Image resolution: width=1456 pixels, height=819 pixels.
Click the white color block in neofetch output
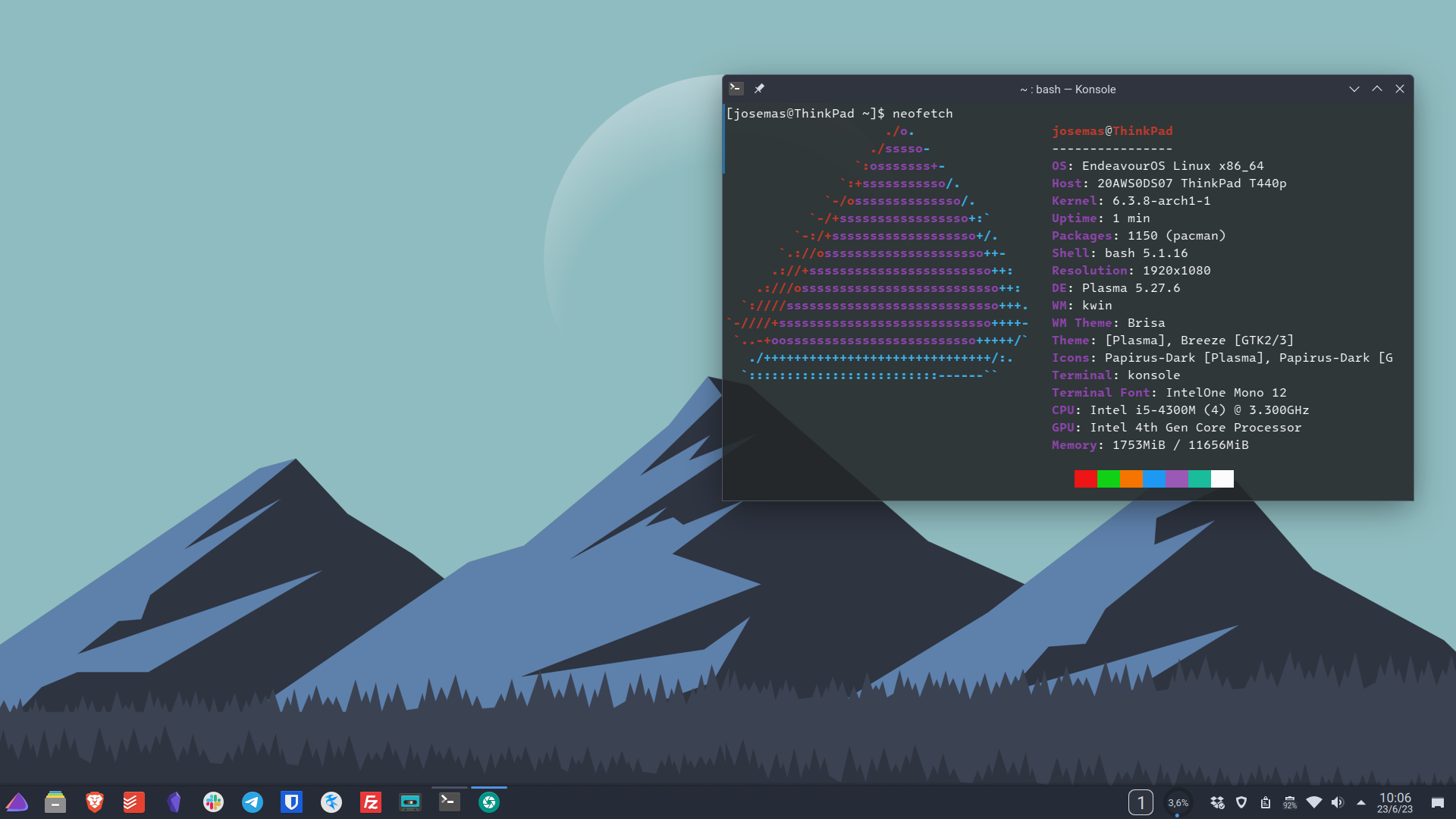pos(1222,479)
